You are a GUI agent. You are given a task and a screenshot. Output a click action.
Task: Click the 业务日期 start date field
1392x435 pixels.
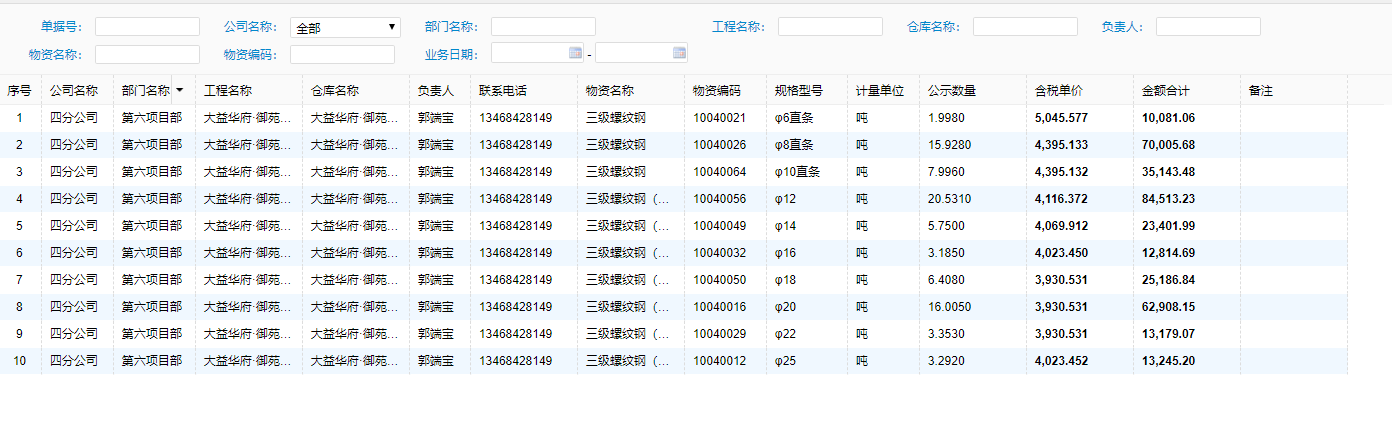pyautogui.click(x=537, y=53)
